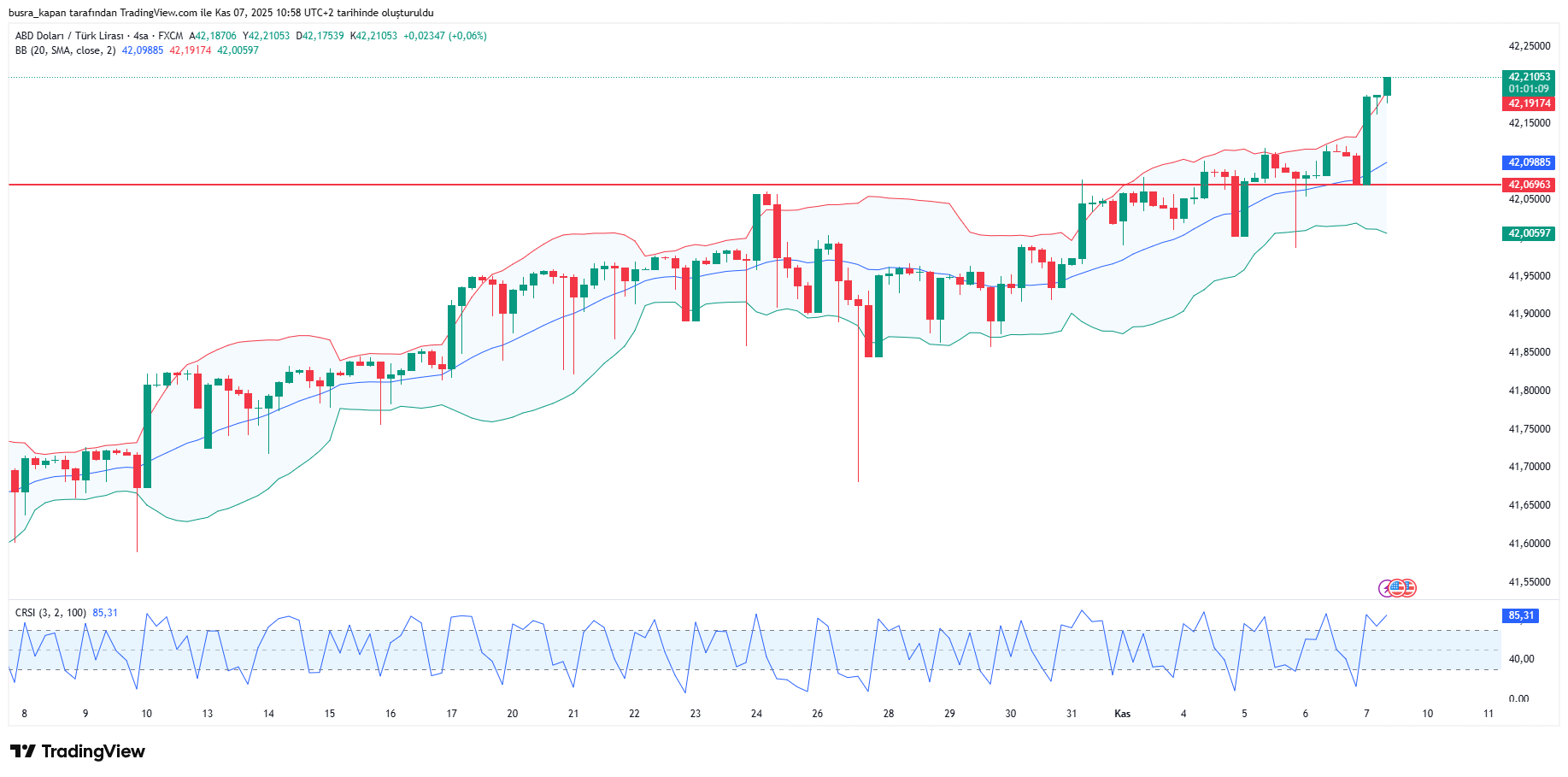Select the BB (20, SMA, close, 2) legend

[65, 50]
